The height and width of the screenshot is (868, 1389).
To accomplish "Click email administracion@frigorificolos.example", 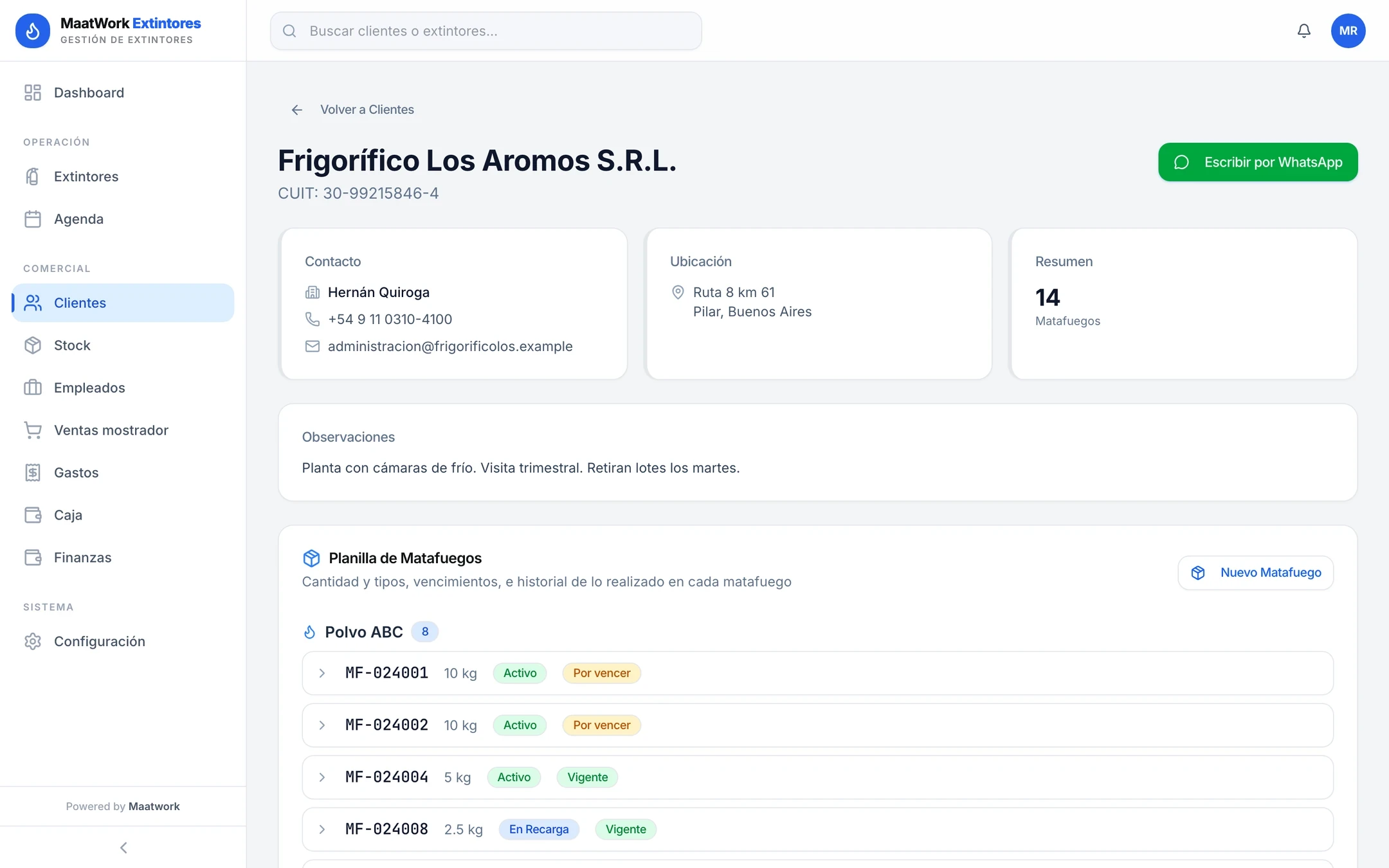I will tap(450, 347).
